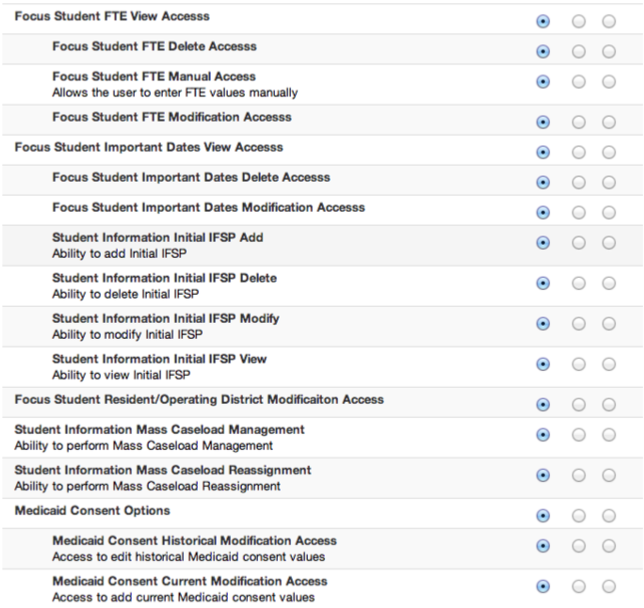Screen dimensions: 644x608
Task: Click 'Focus Student Important Dates View Accesss' label
Action: [149, 147]
